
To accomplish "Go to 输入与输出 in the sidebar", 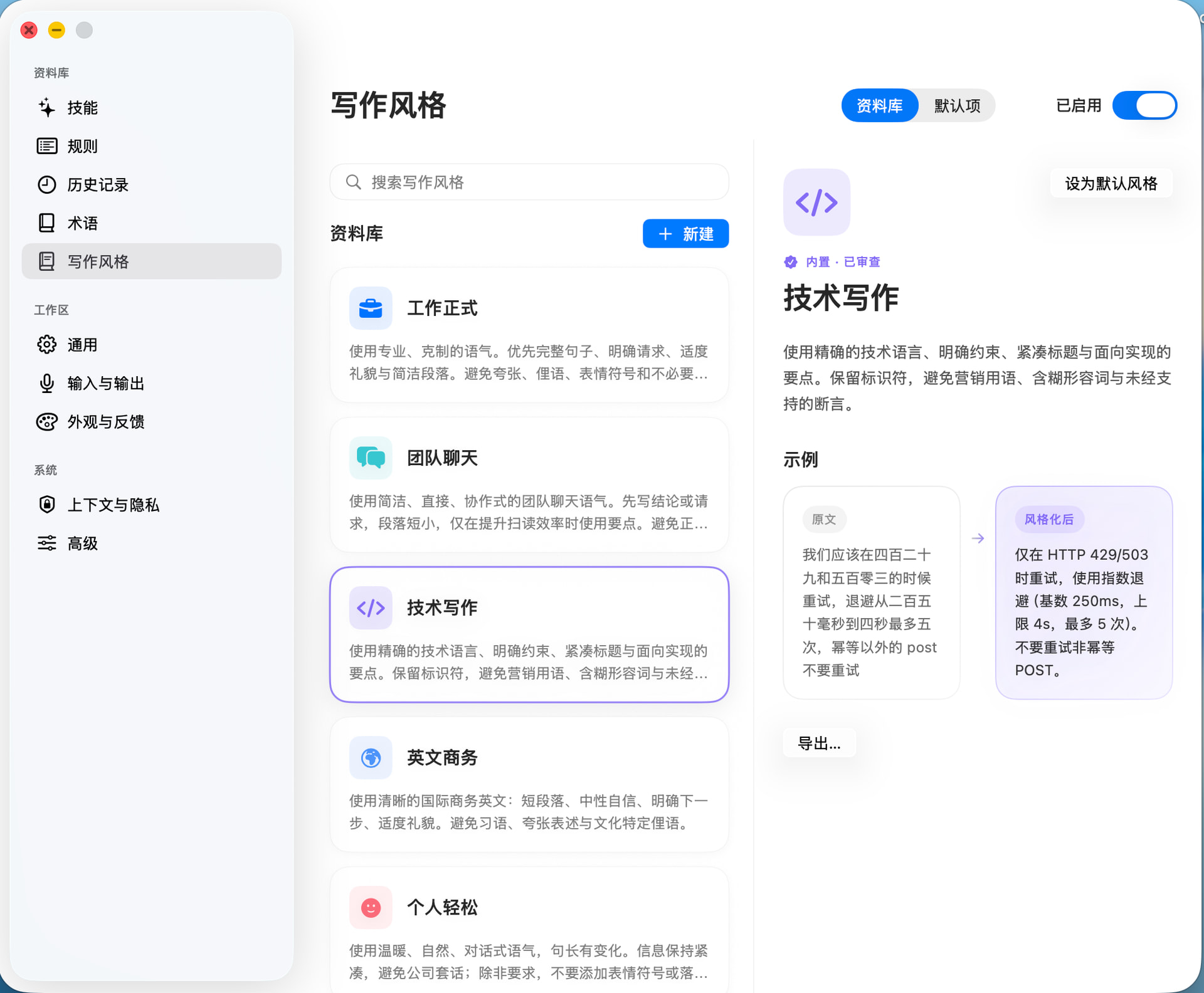I will click(151, 383).
